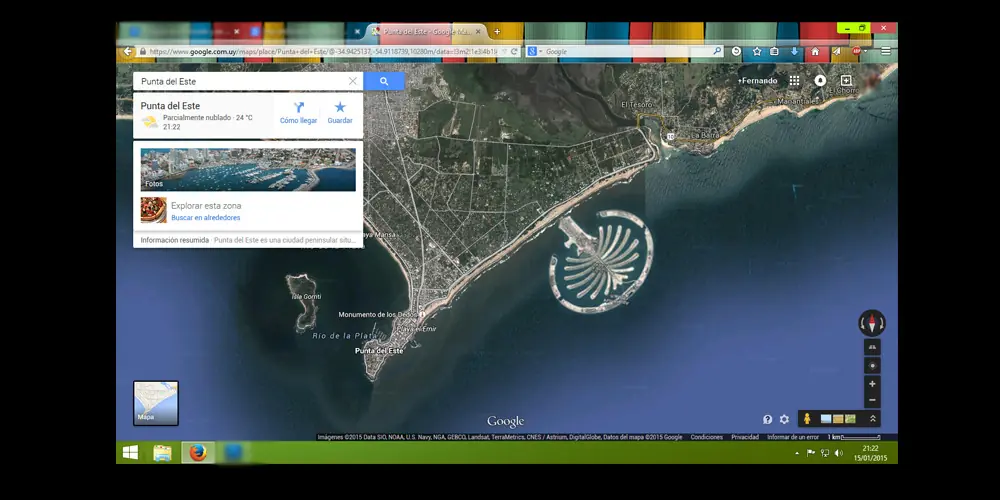Expand the Información resumida section
This screenshot has width=1000, height=500.
248,240
